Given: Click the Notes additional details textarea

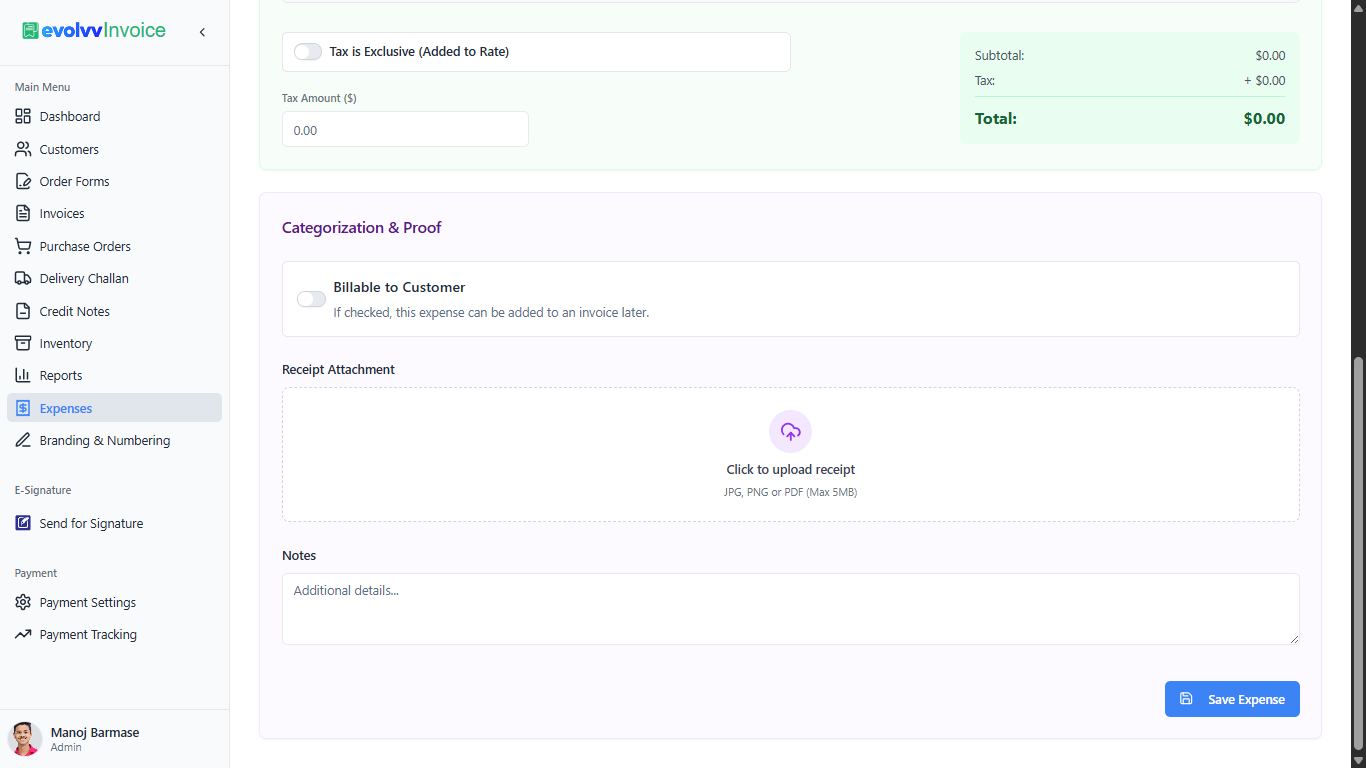Looking at the screenshot, I should 791,609.
